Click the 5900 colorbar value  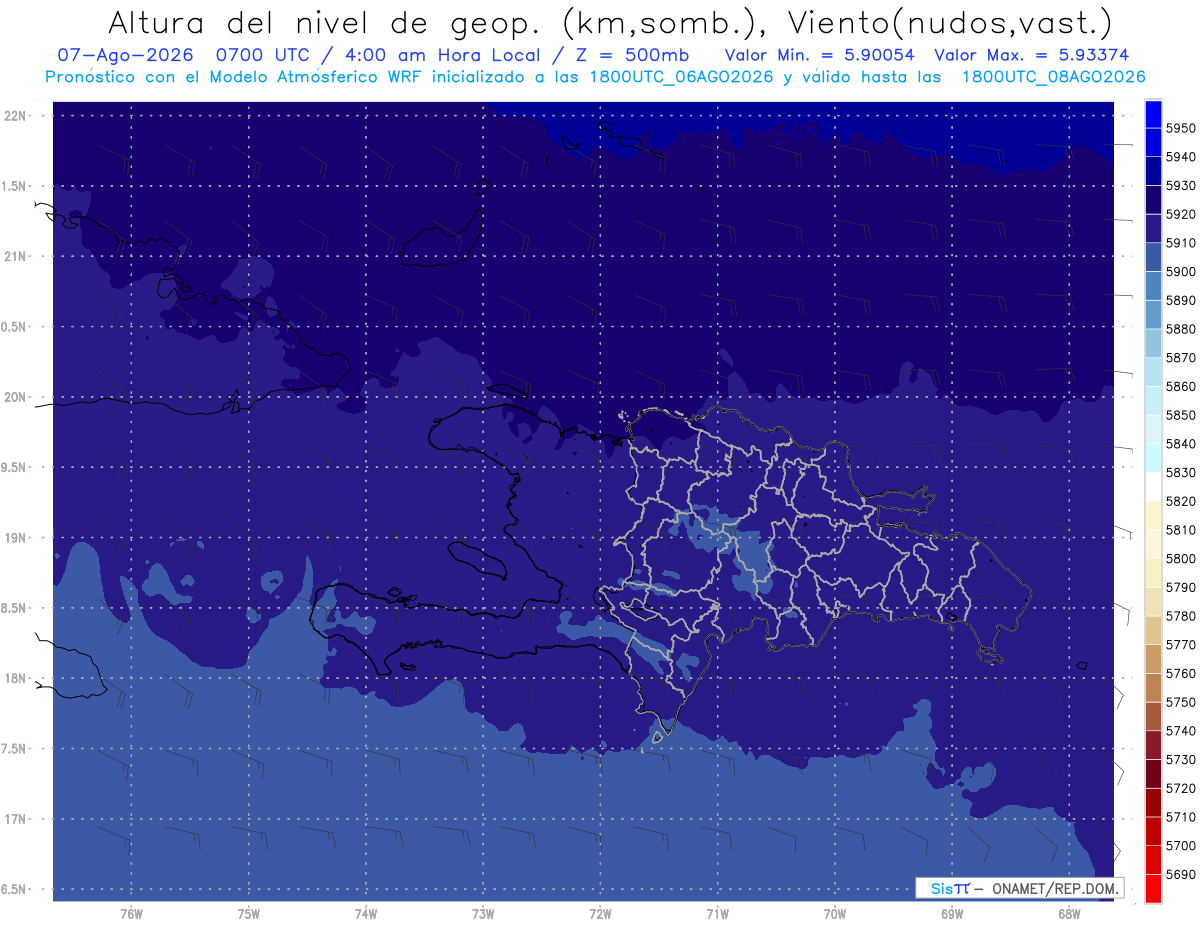[1180, 272]
